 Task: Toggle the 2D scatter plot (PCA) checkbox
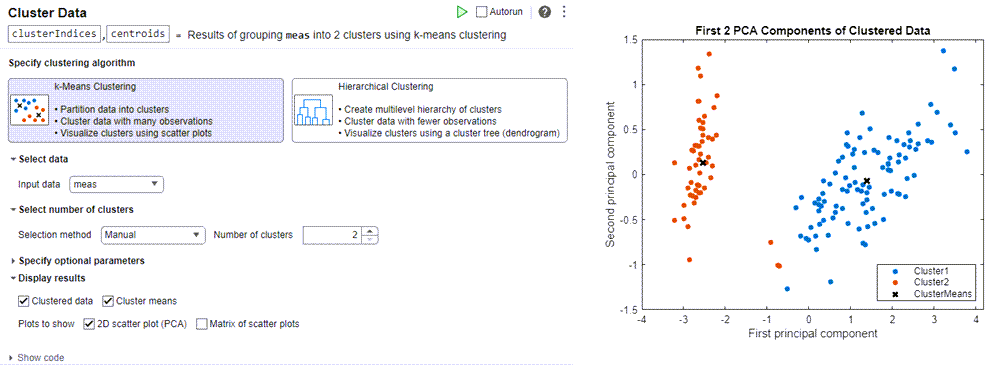coord(89,324)
